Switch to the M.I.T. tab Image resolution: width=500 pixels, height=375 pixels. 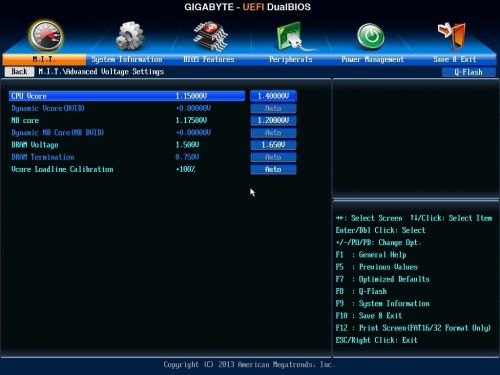tap(44, 59)
